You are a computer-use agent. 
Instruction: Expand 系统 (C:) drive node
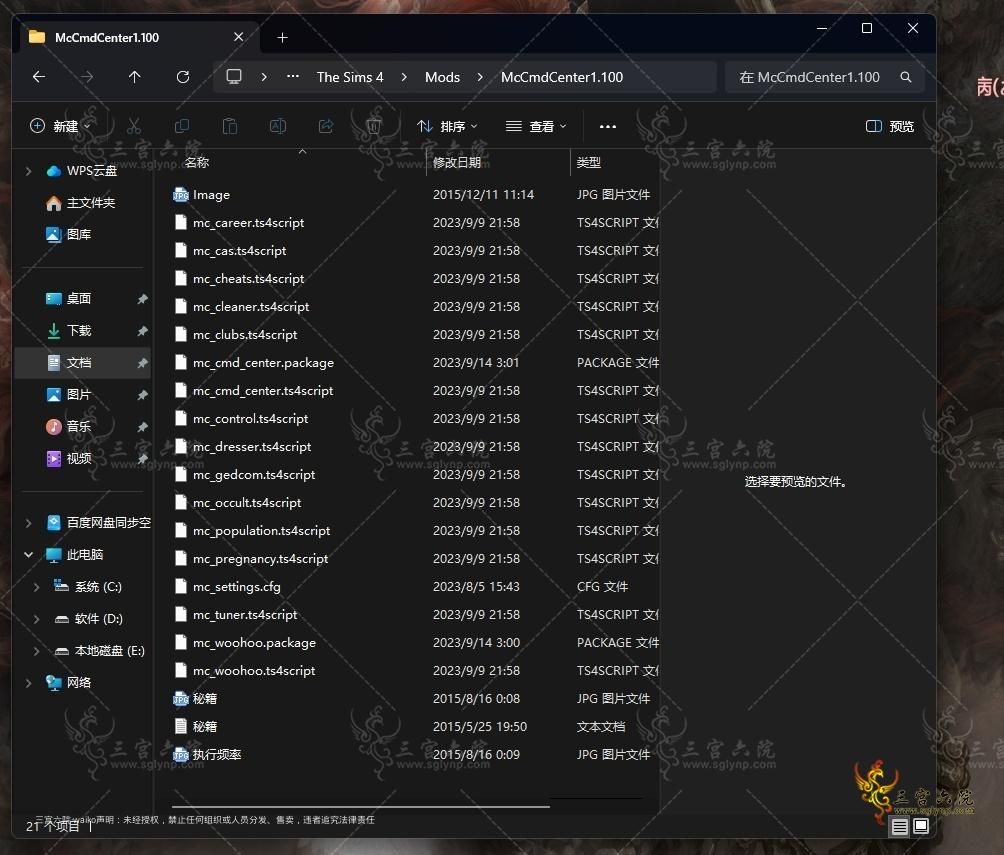(x=36, y=587)
